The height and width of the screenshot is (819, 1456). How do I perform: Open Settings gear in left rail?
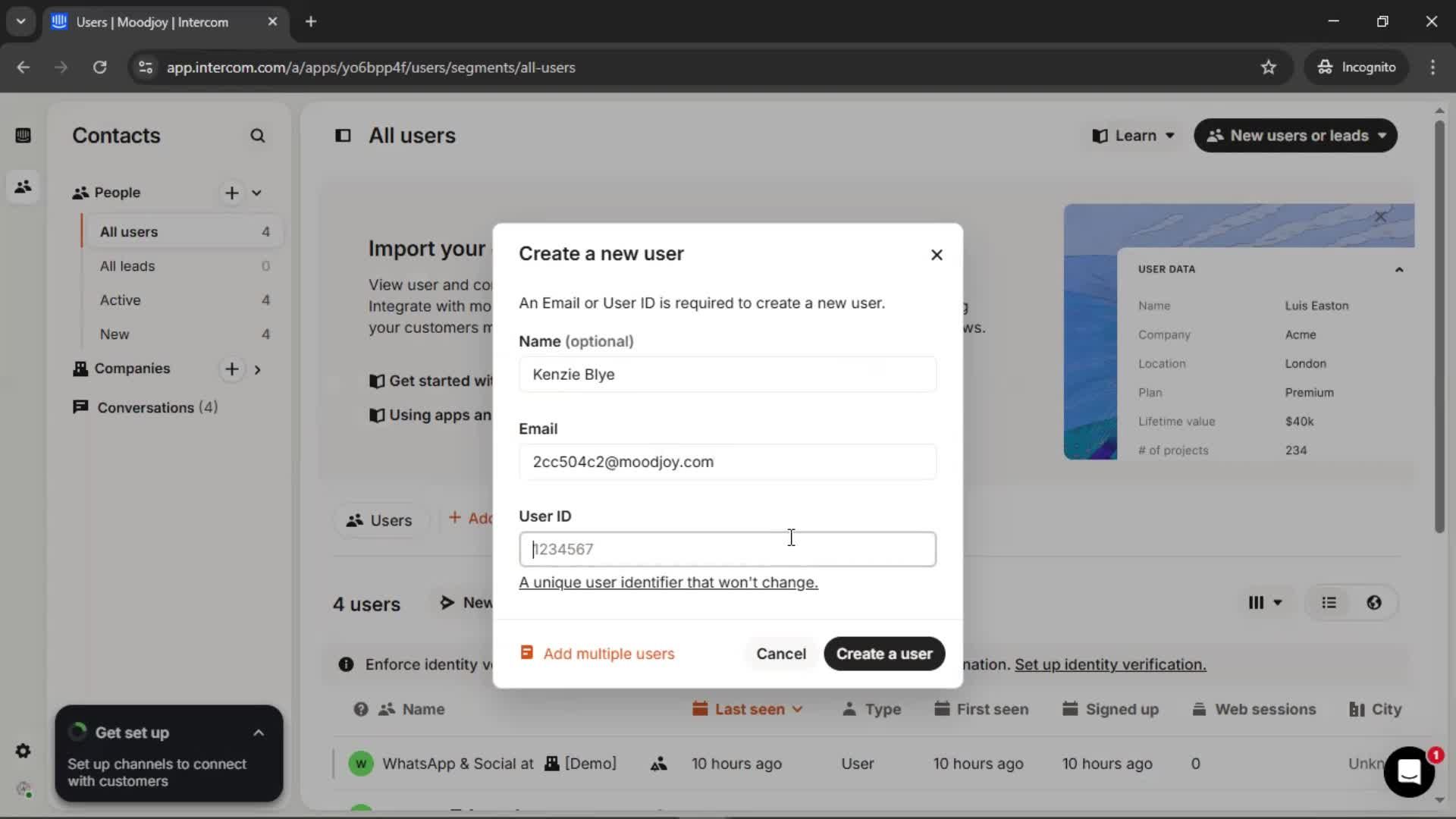[x=23, y=751]
